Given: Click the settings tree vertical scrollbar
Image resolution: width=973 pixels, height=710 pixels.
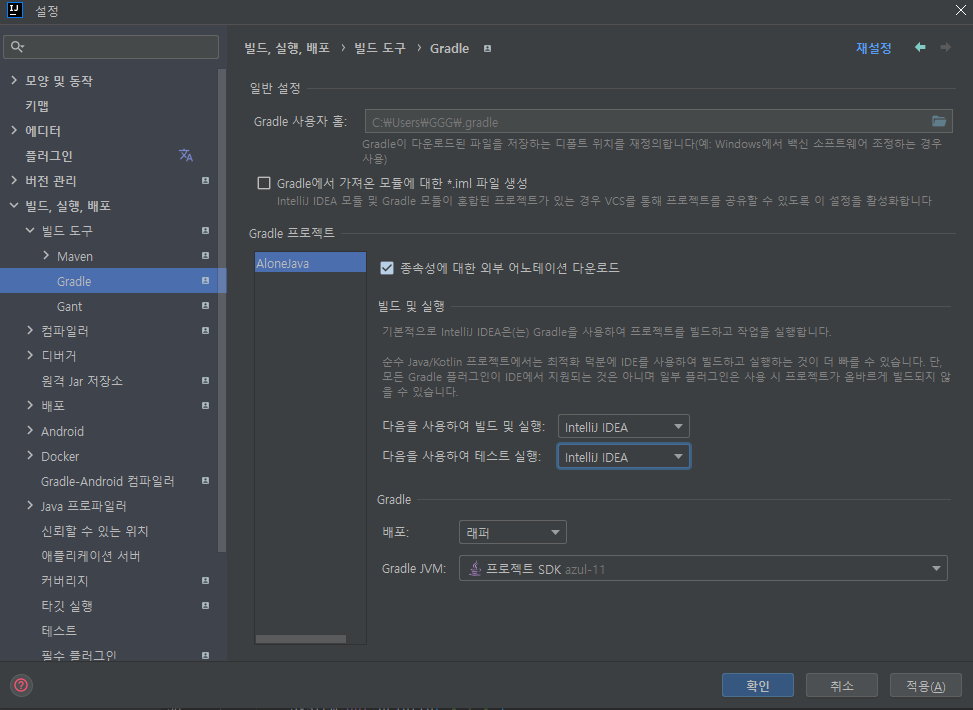Looking at the screenshot, I should click(x=222, y=310).
